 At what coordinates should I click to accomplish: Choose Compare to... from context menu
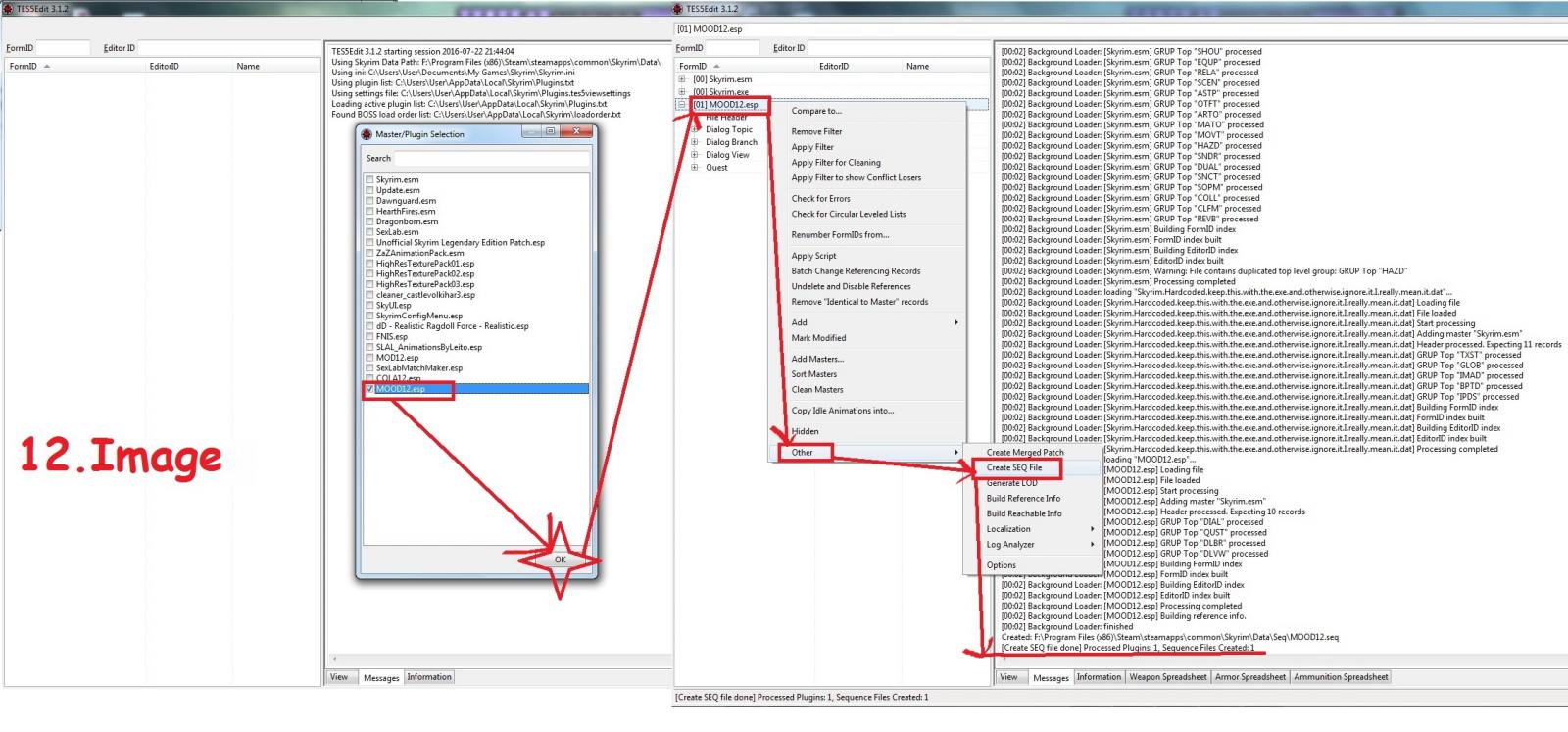click(816, 111)
